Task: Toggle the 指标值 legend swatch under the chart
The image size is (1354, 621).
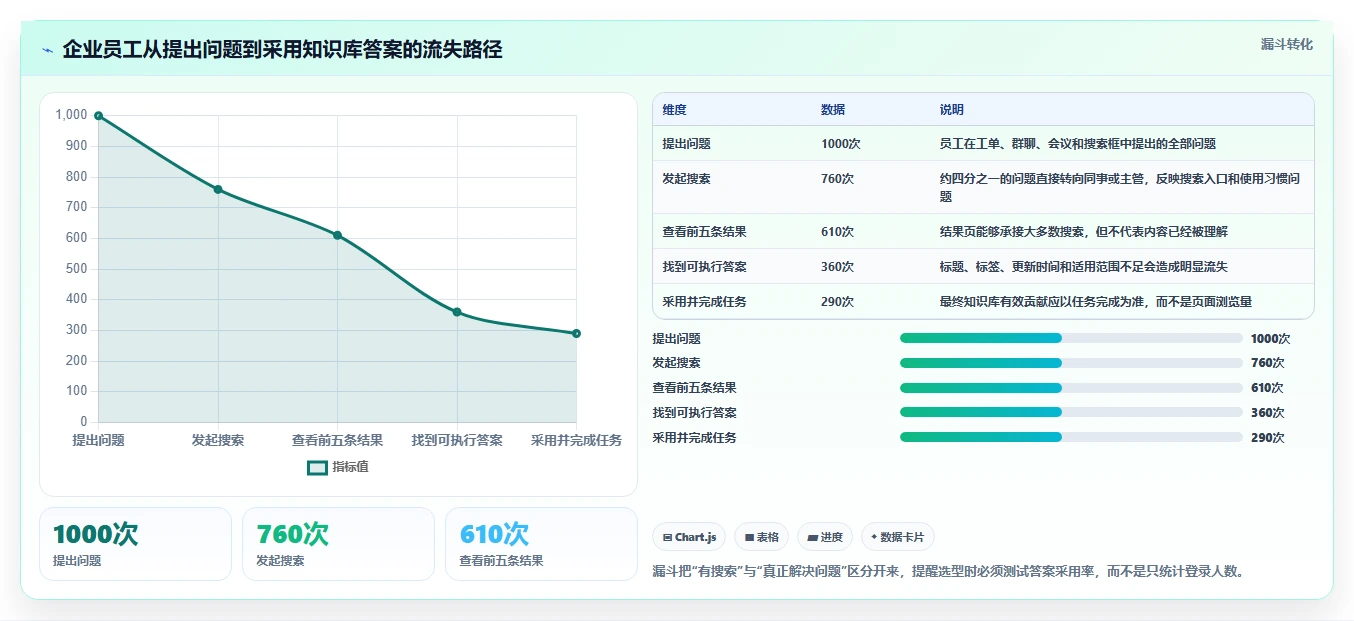Action: pyautogui.click(x=317, y=467)
